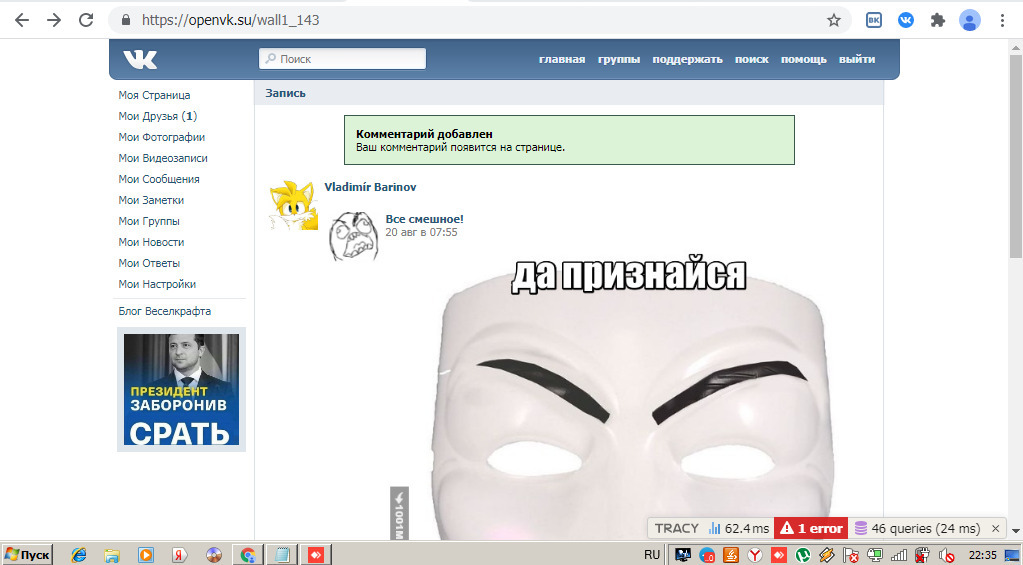
Task: Open Мои Видеозаписи
Action: coord(163,158)
